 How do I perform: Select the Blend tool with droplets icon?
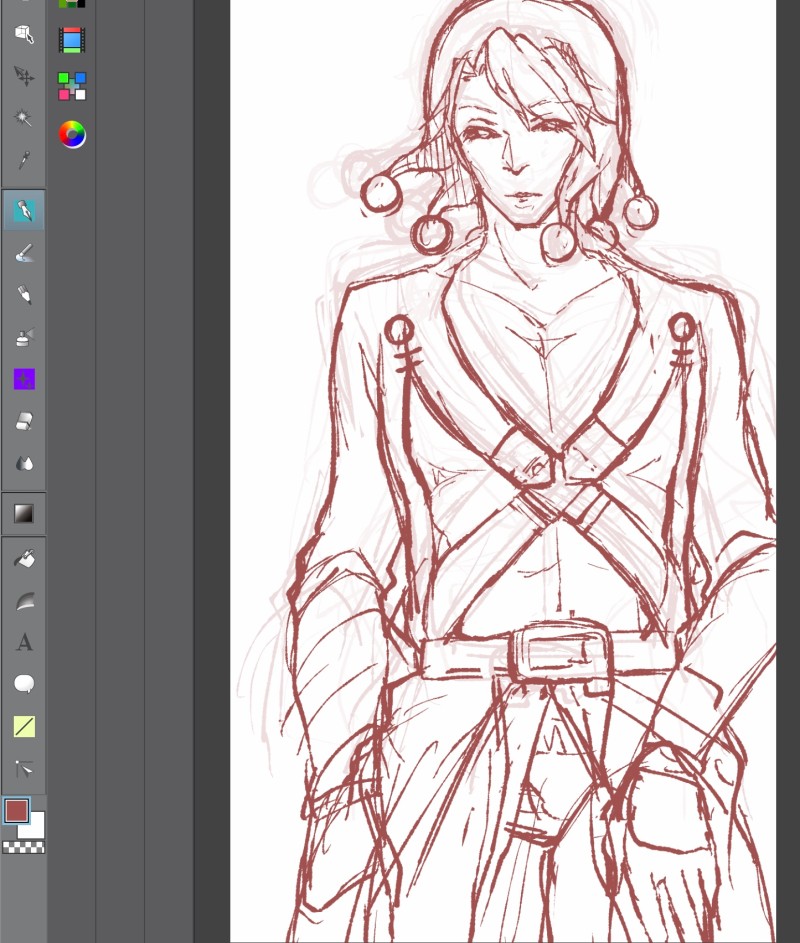coord(24,464)
